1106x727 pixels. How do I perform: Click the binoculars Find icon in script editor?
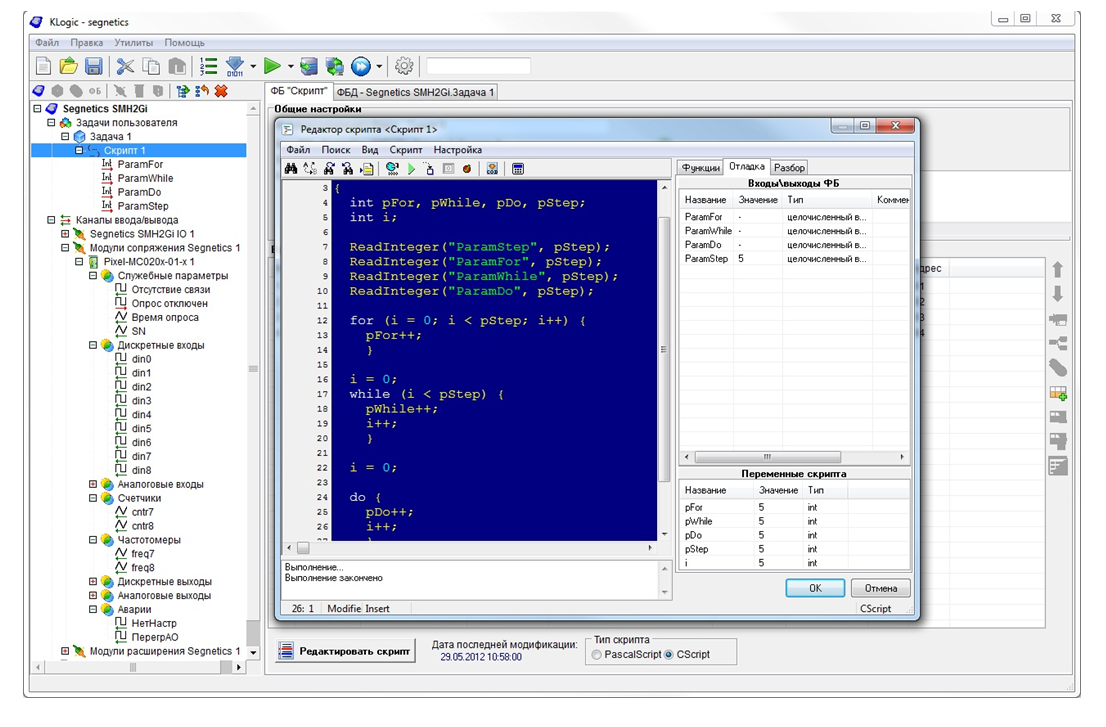291,169
